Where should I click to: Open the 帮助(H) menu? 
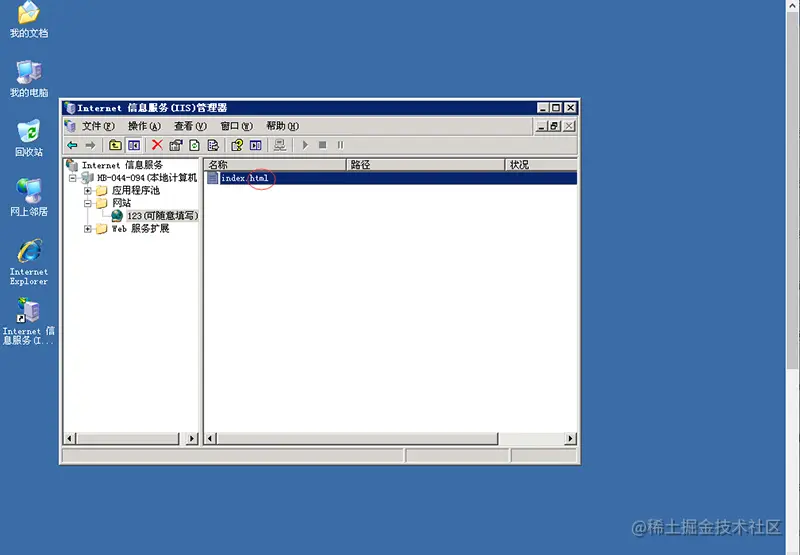[282, 126]
